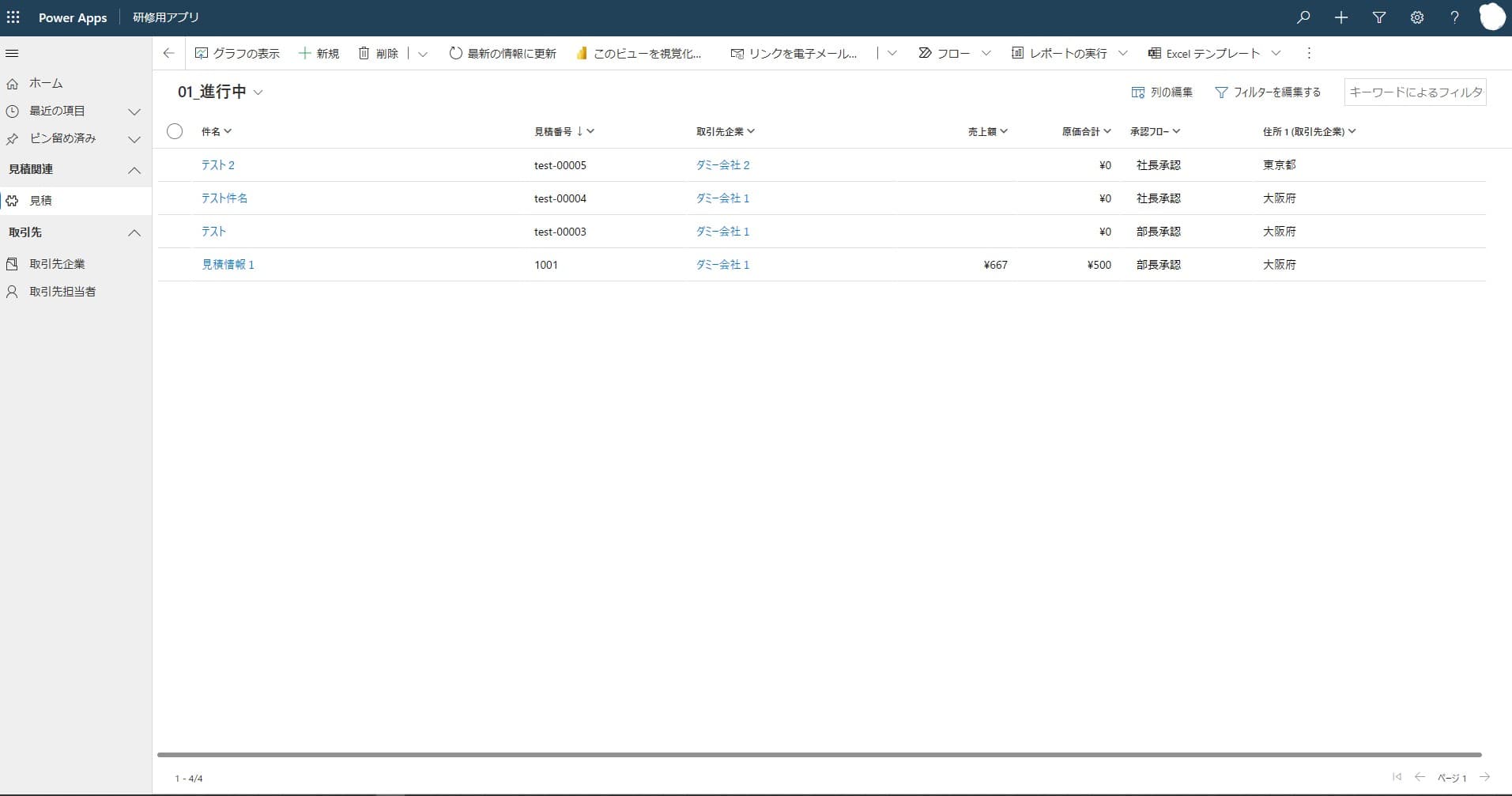
Task: Go to next page arrow
Action: (x=1485, y=777)
